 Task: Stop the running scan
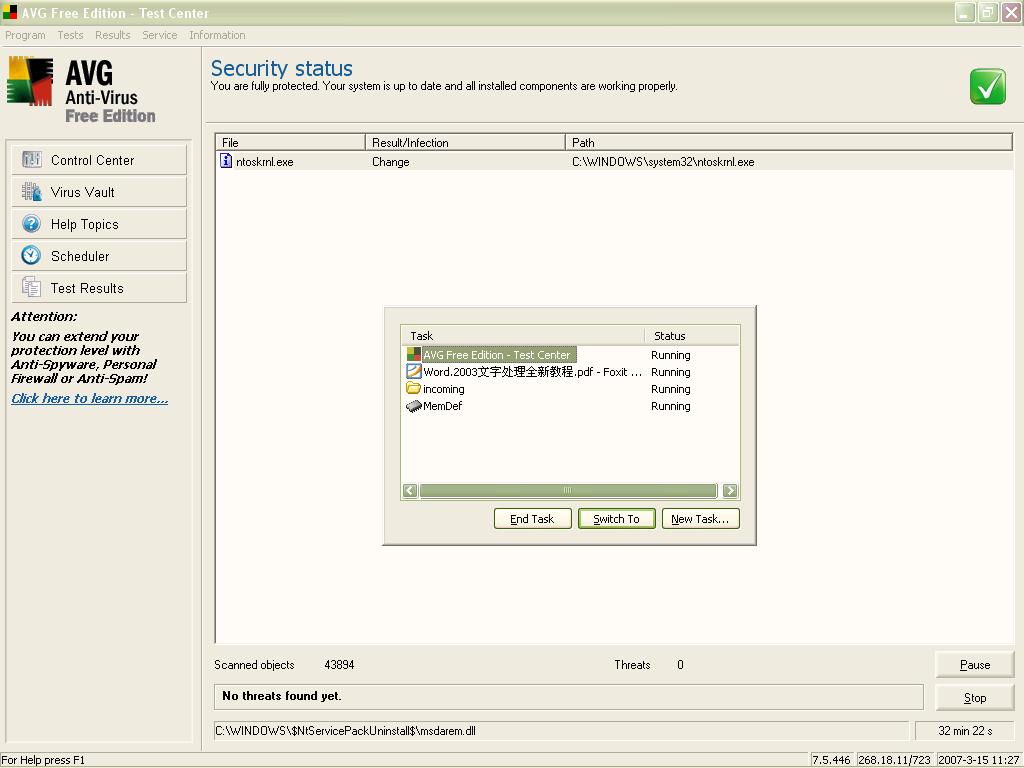tap(974, 697)
